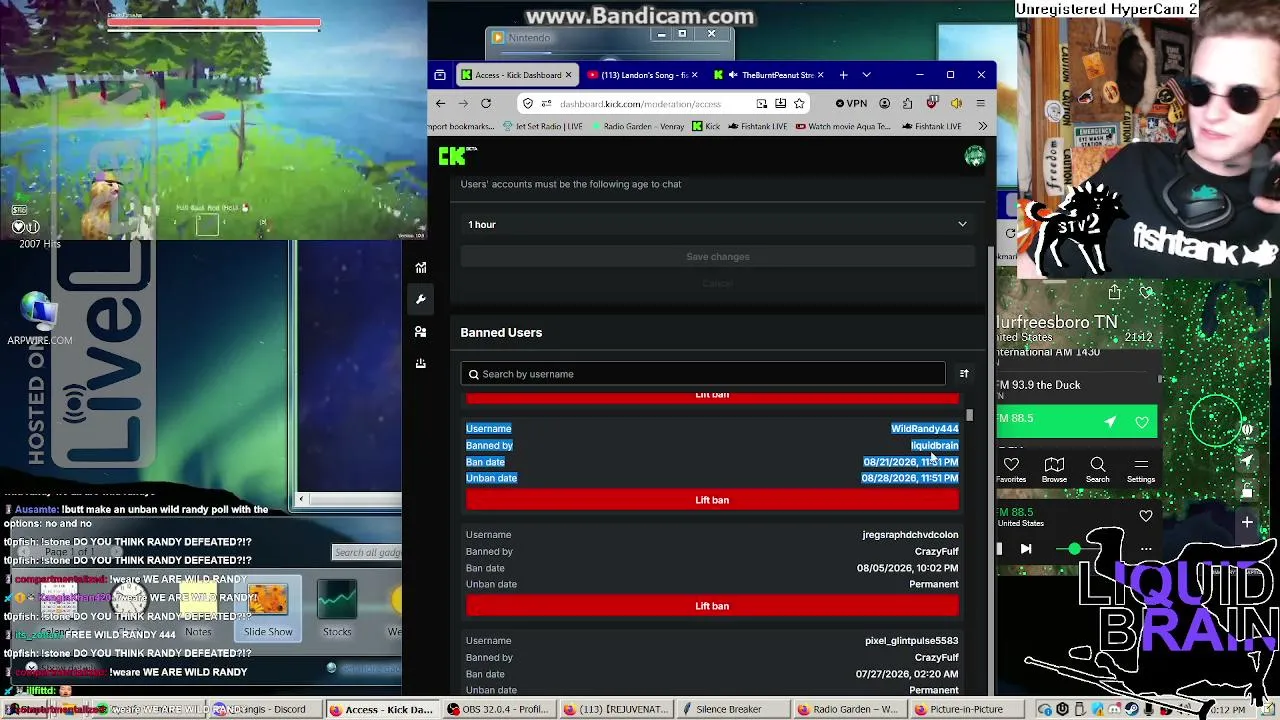Open more options in Radio Garden player

click(x=1146, y=548)
